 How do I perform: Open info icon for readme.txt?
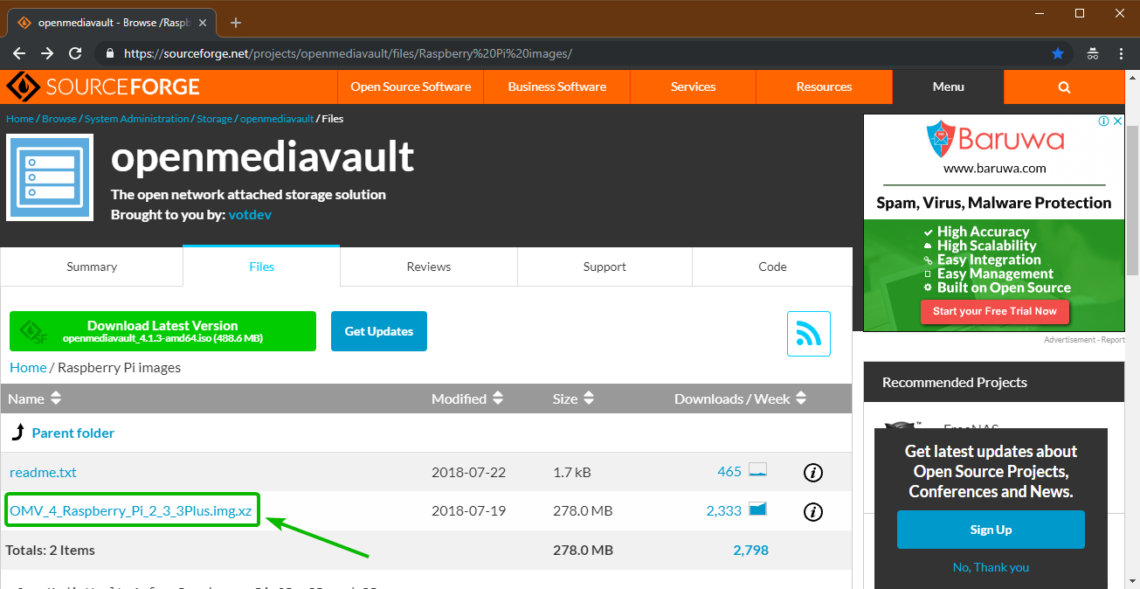point(813,472)
